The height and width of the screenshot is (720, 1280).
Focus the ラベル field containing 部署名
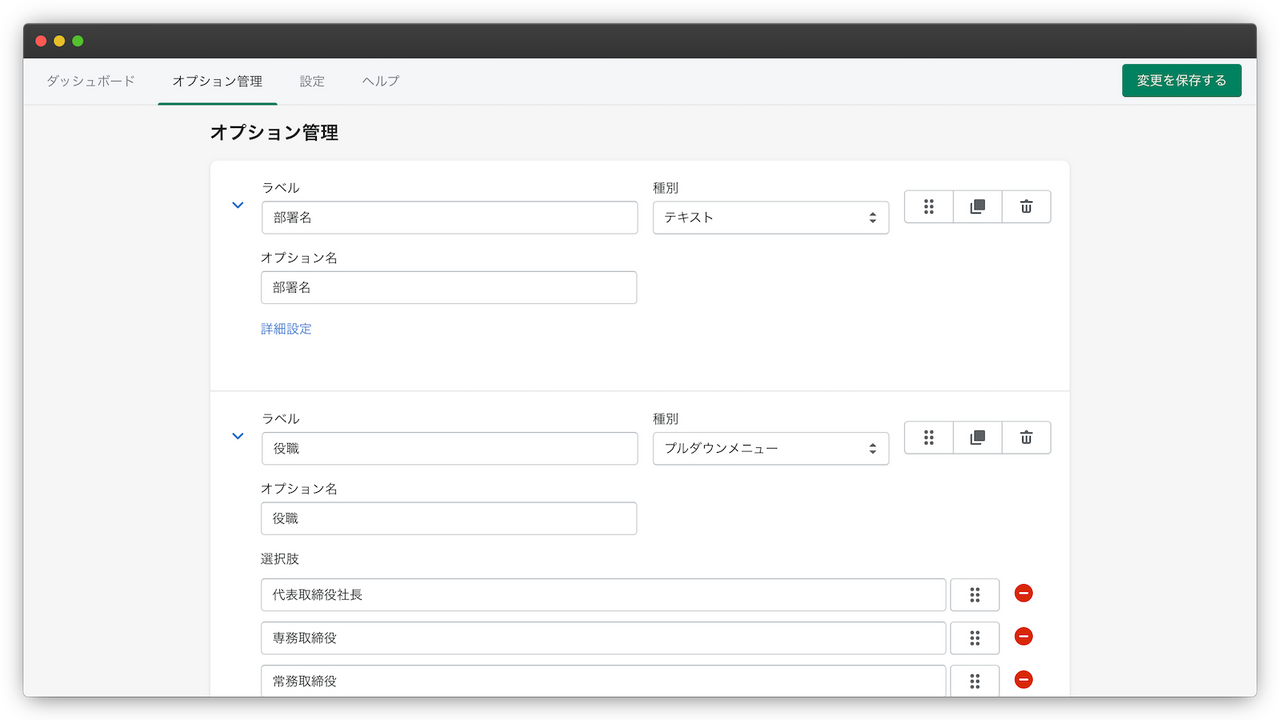450,218
